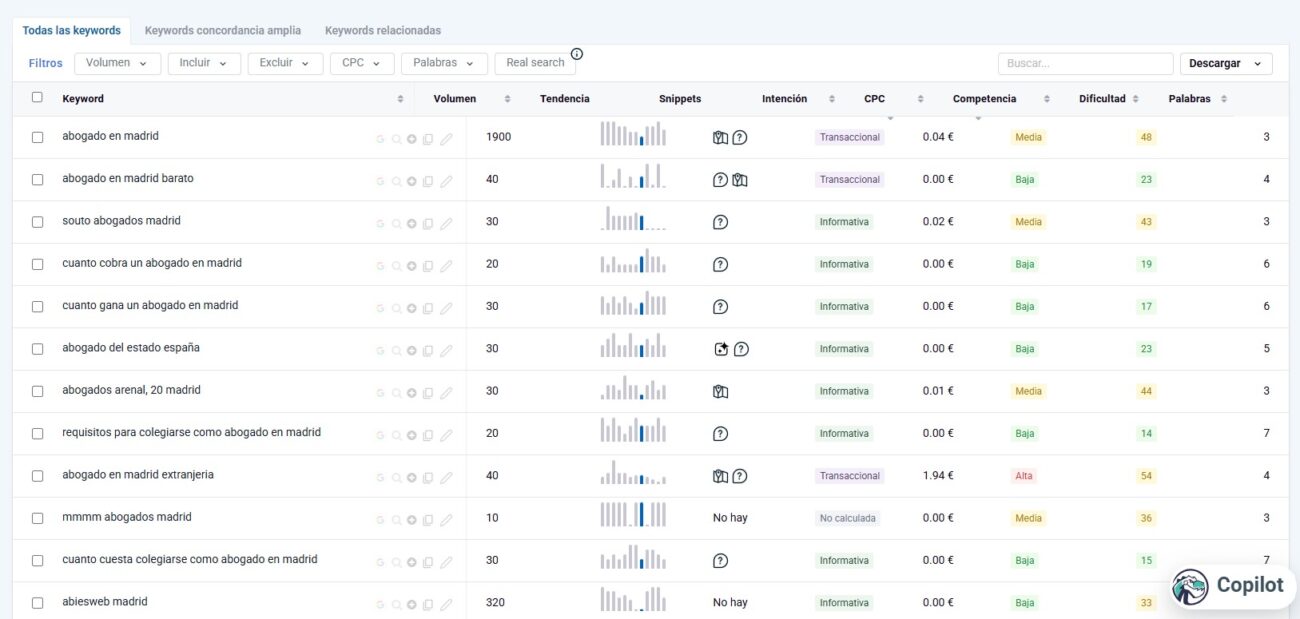1300x619 pixels.
Task: Click trend chart for 'abiesweb madrid'
Action: click(633, 599)
